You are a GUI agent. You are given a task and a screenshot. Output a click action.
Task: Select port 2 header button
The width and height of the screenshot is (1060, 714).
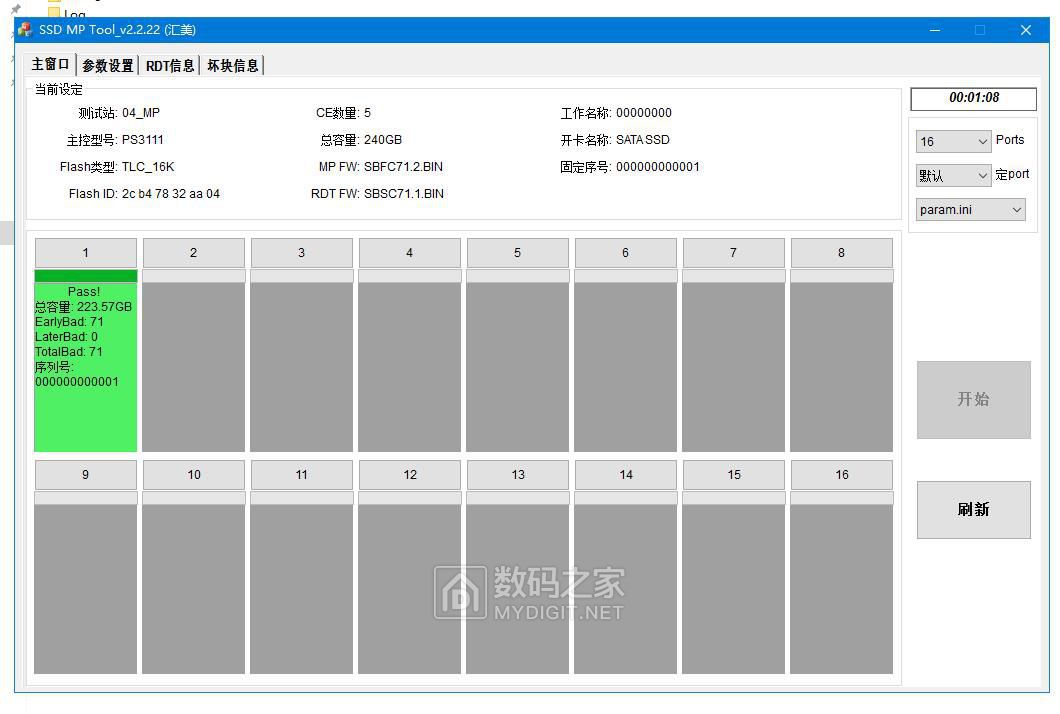pos(193,253)
